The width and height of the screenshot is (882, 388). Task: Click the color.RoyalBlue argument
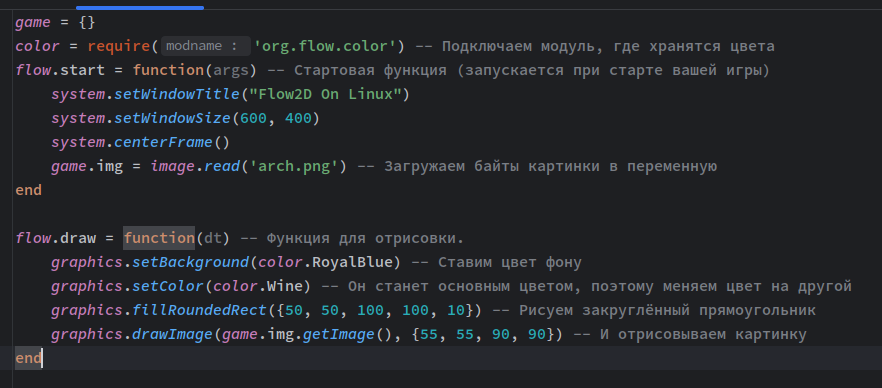pos(329,263)
